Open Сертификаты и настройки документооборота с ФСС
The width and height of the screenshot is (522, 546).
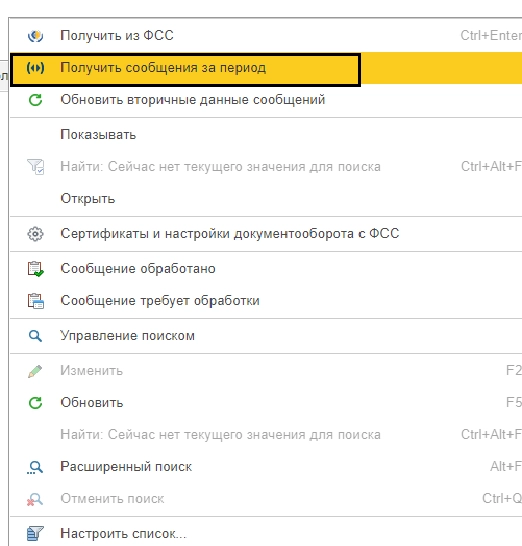pos(266,234)
